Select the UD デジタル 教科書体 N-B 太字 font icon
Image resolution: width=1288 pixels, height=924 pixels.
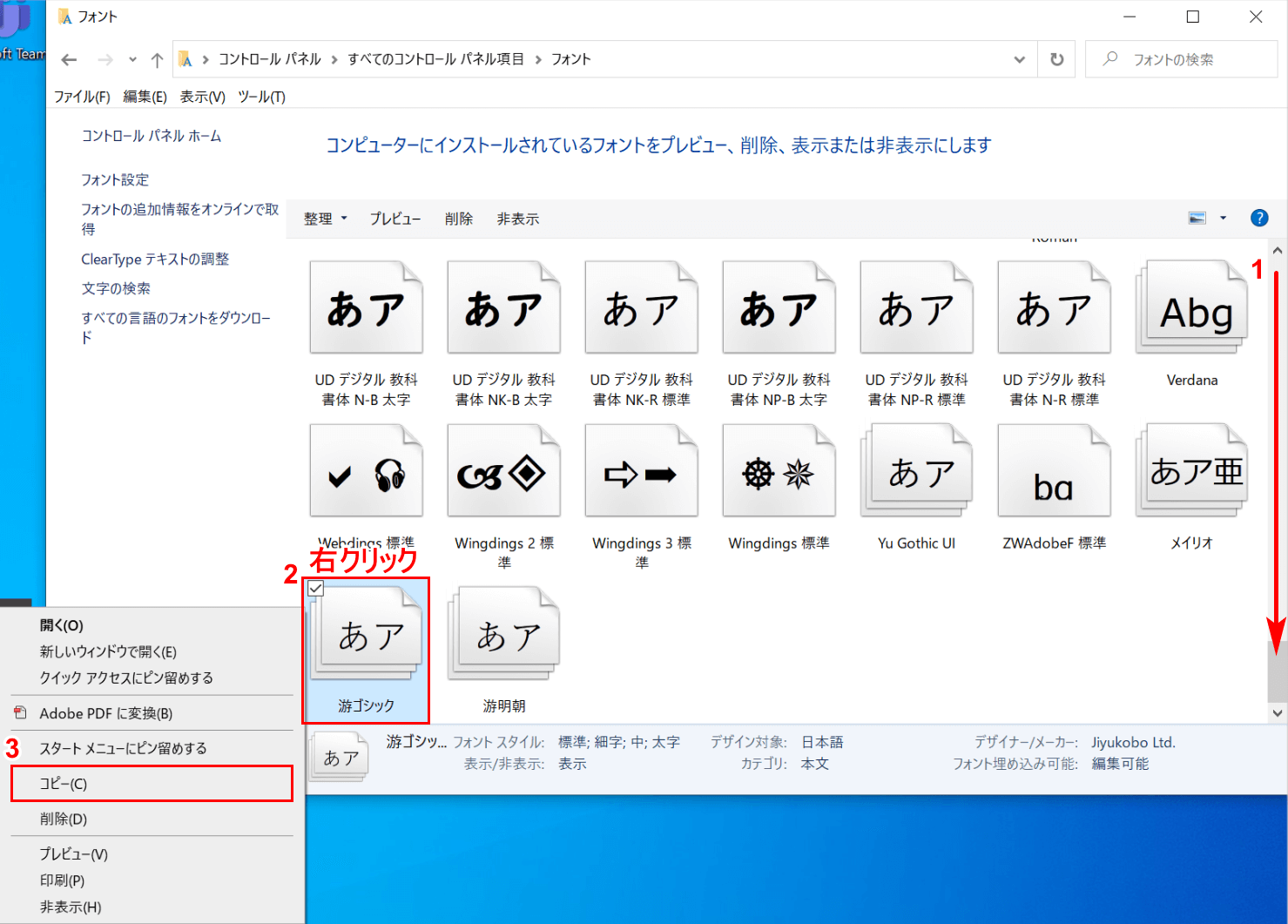coord(367,307)
